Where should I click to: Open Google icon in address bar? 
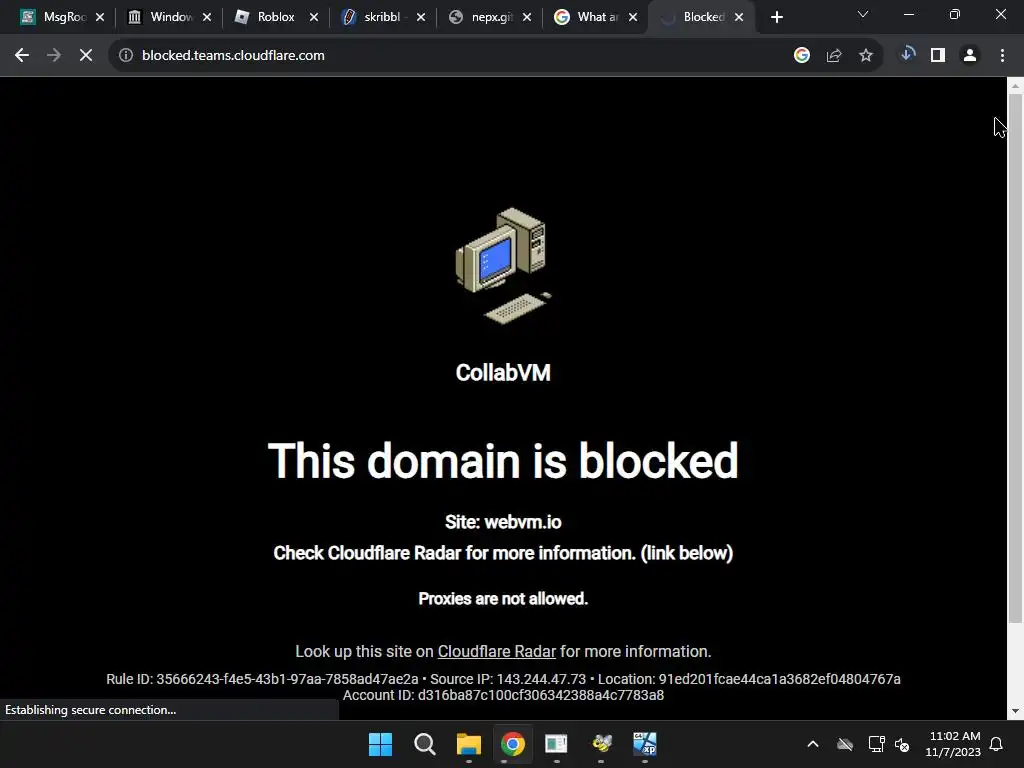pos(801,56)
